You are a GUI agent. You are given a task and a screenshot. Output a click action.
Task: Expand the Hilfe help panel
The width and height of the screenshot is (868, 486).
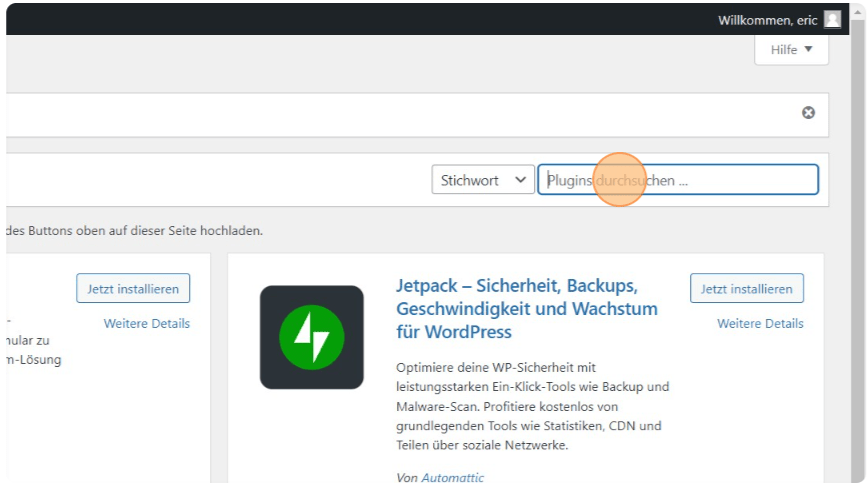(792, 50)
